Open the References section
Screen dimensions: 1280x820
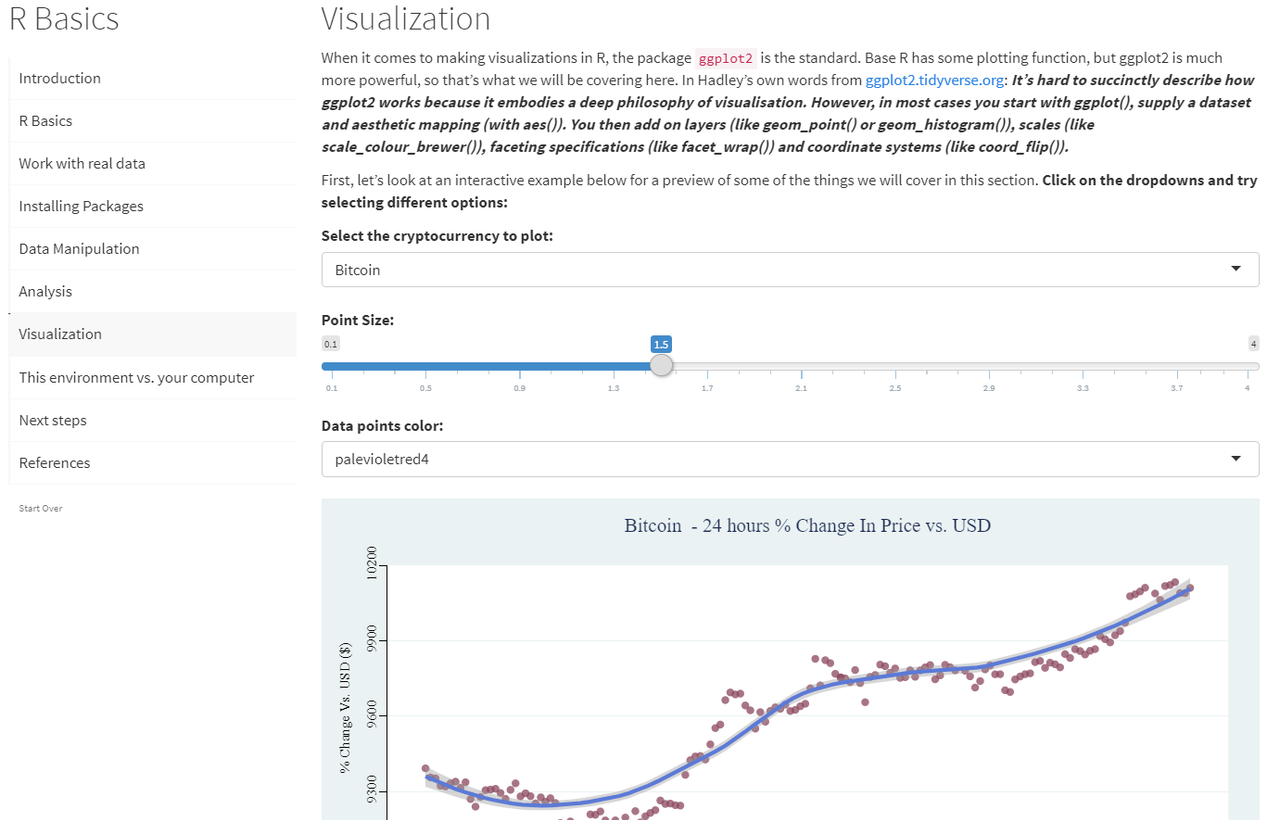(152, 463)
